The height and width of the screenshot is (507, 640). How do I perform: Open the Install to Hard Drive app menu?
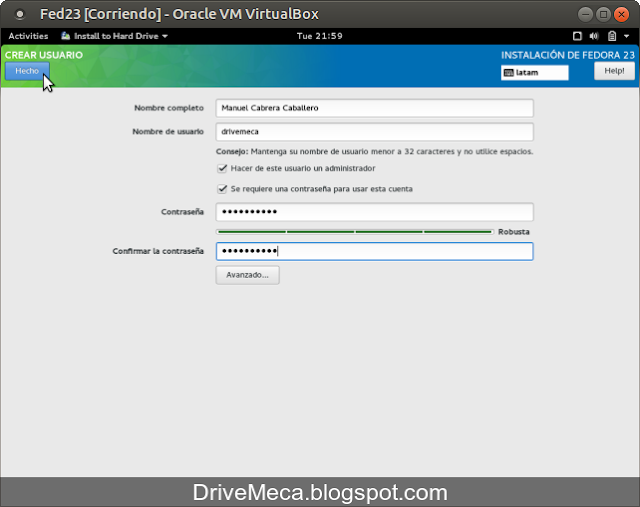(115, 36)
